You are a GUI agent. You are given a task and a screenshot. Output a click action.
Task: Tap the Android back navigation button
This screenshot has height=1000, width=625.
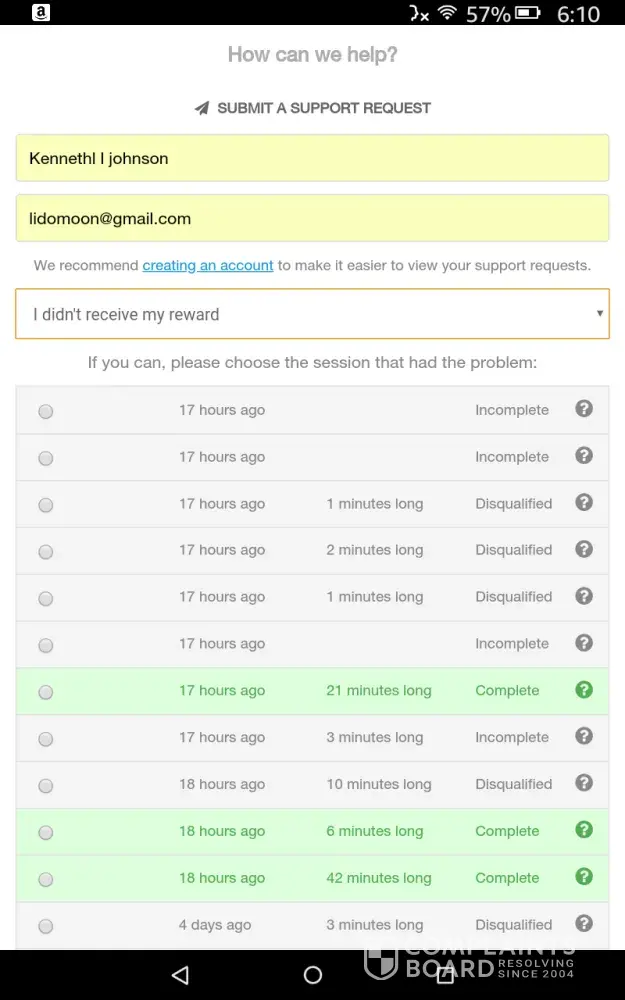pos(180,975)
